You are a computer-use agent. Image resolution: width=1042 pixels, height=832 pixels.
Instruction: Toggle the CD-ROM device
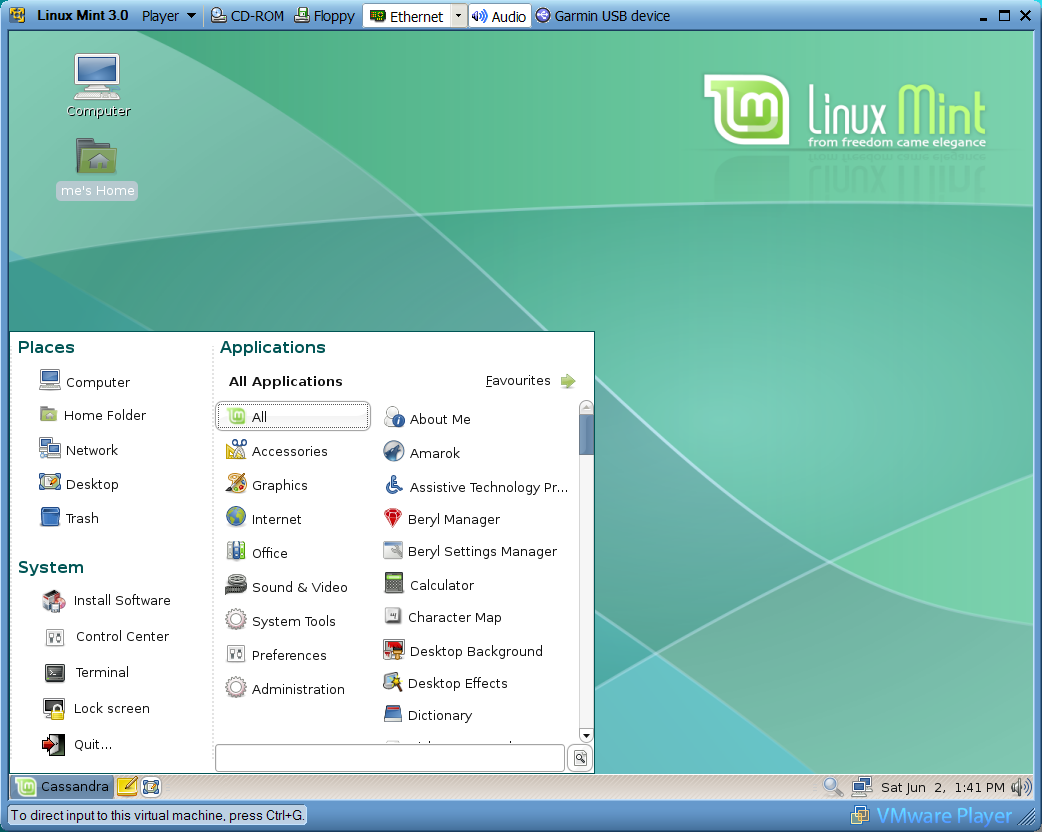247,15
